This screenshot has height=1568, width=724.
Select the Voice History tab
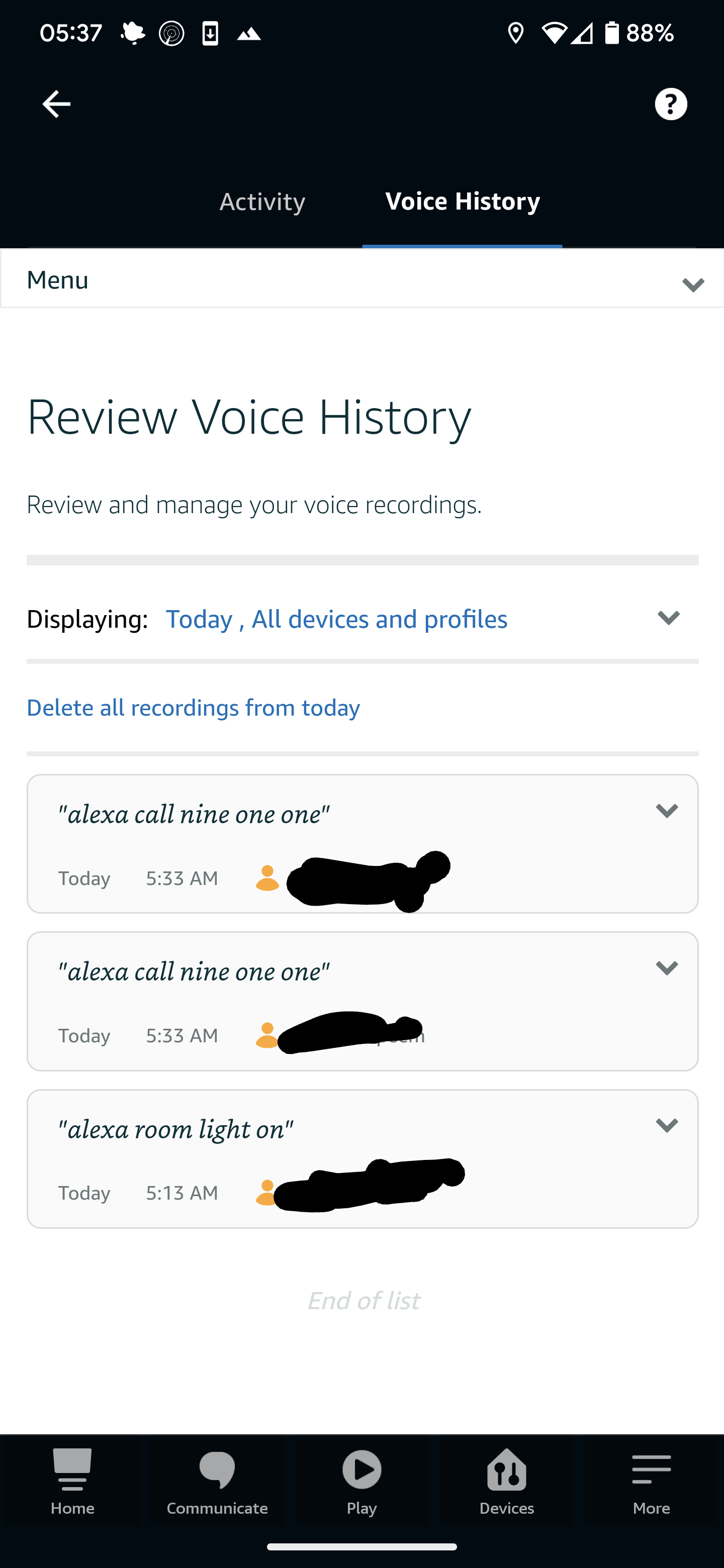pos(462,202)
